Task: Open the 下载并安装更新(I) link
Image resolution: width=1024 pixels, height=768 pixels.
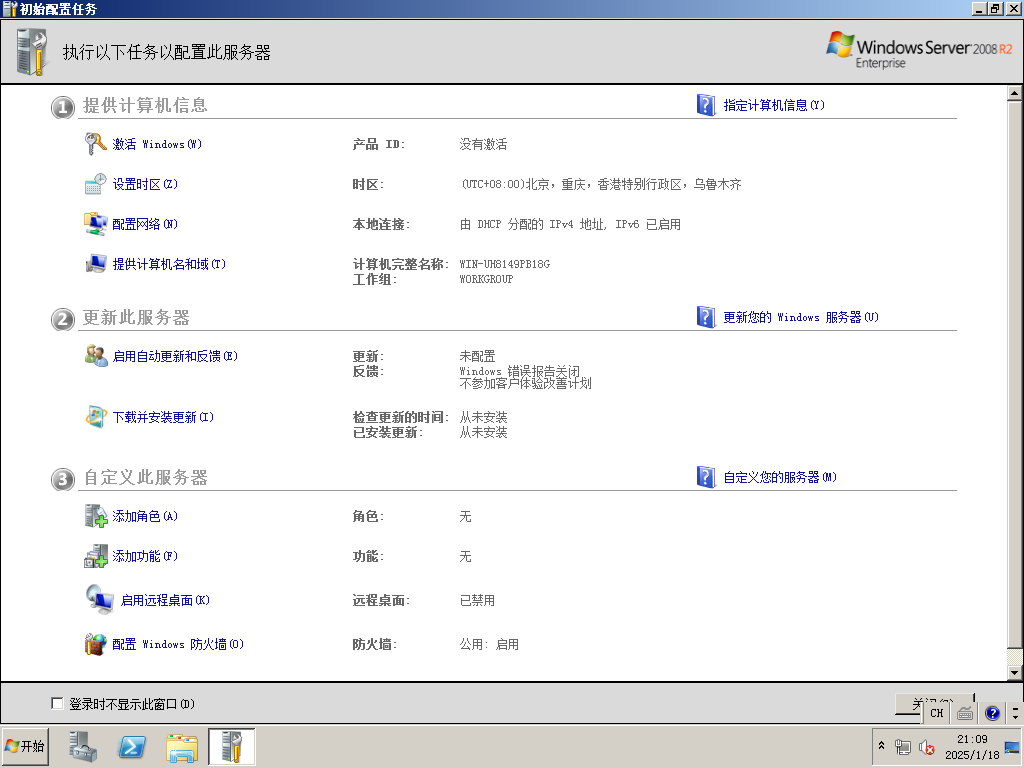Action: pos(163,417)
